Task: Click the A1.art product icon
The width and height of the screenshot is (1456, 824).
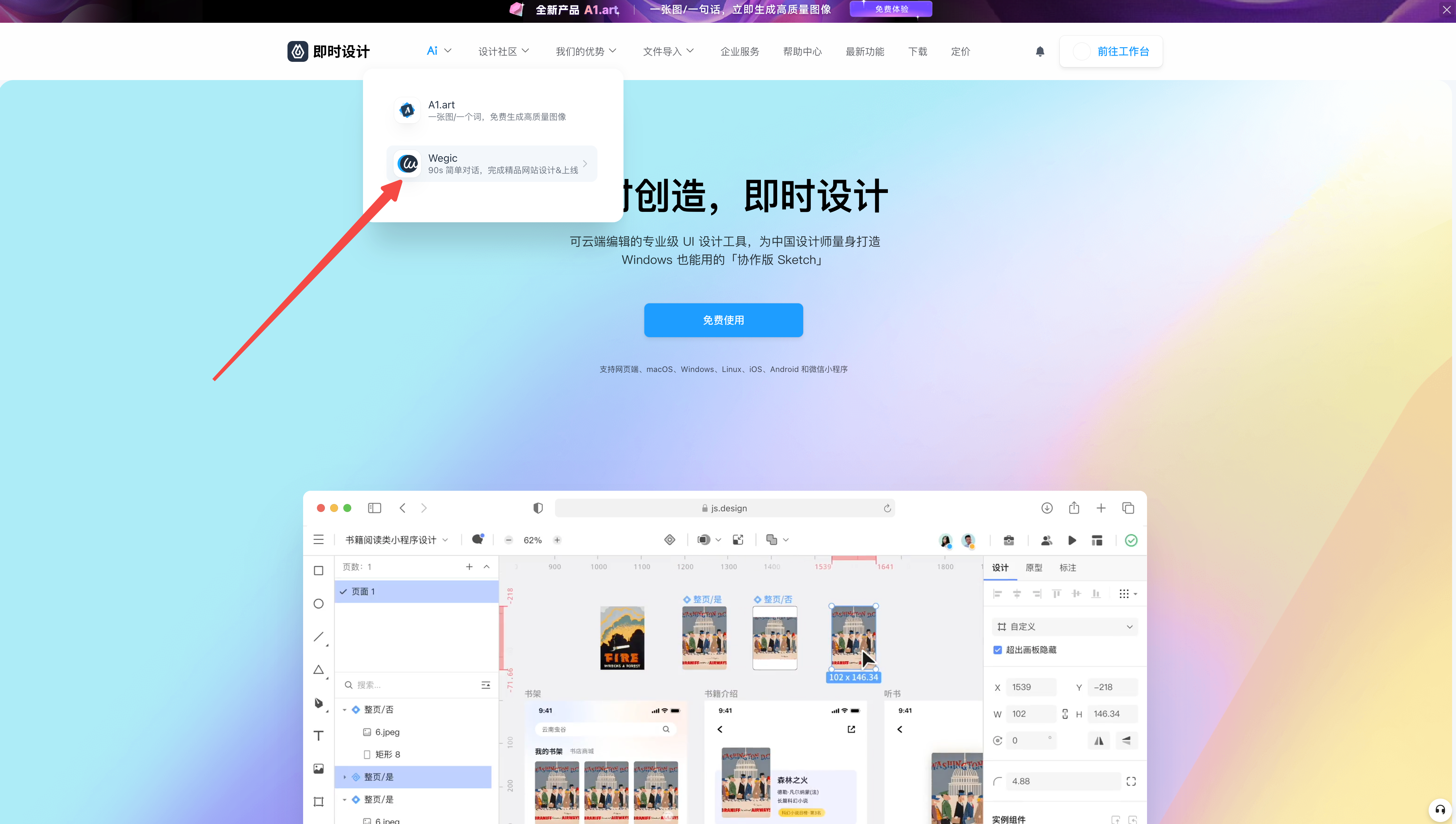Action: tap(407, 110)
